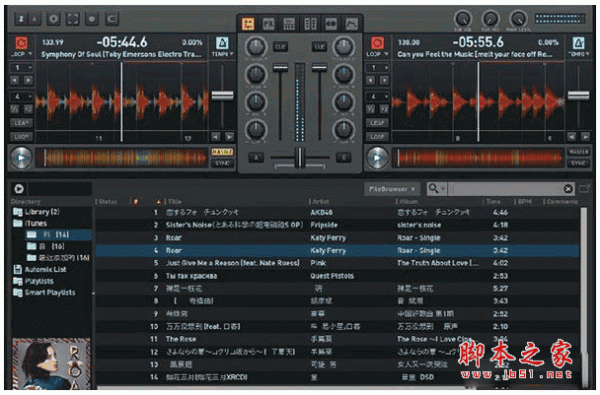The image size is (600, 395).
Task: Click right deck metronome tempo icon
Action: point(578,43)
